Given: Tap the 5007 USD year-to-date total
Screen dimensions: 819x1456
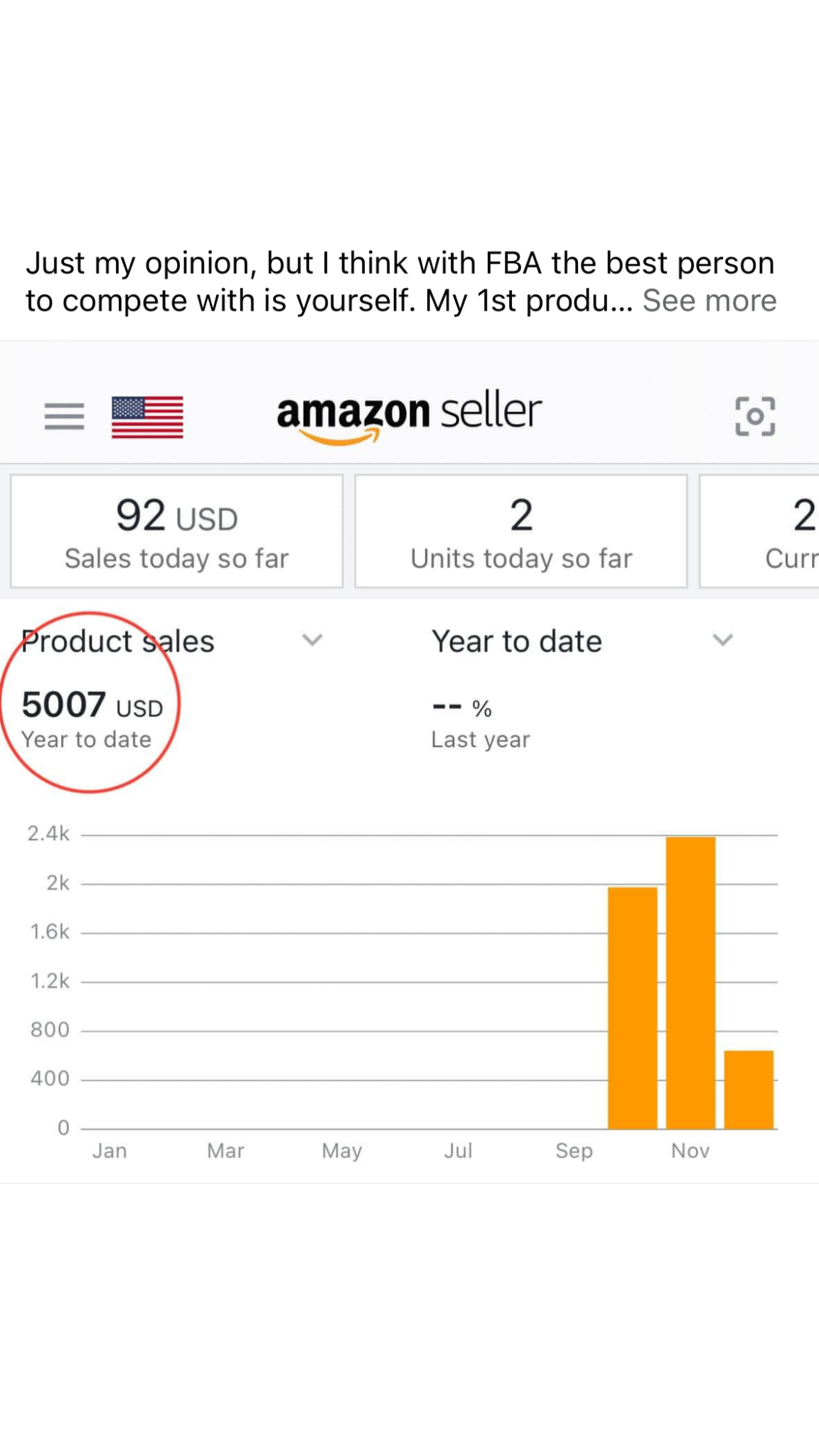Looking at the screenshot, I should (x=92, y=705).
